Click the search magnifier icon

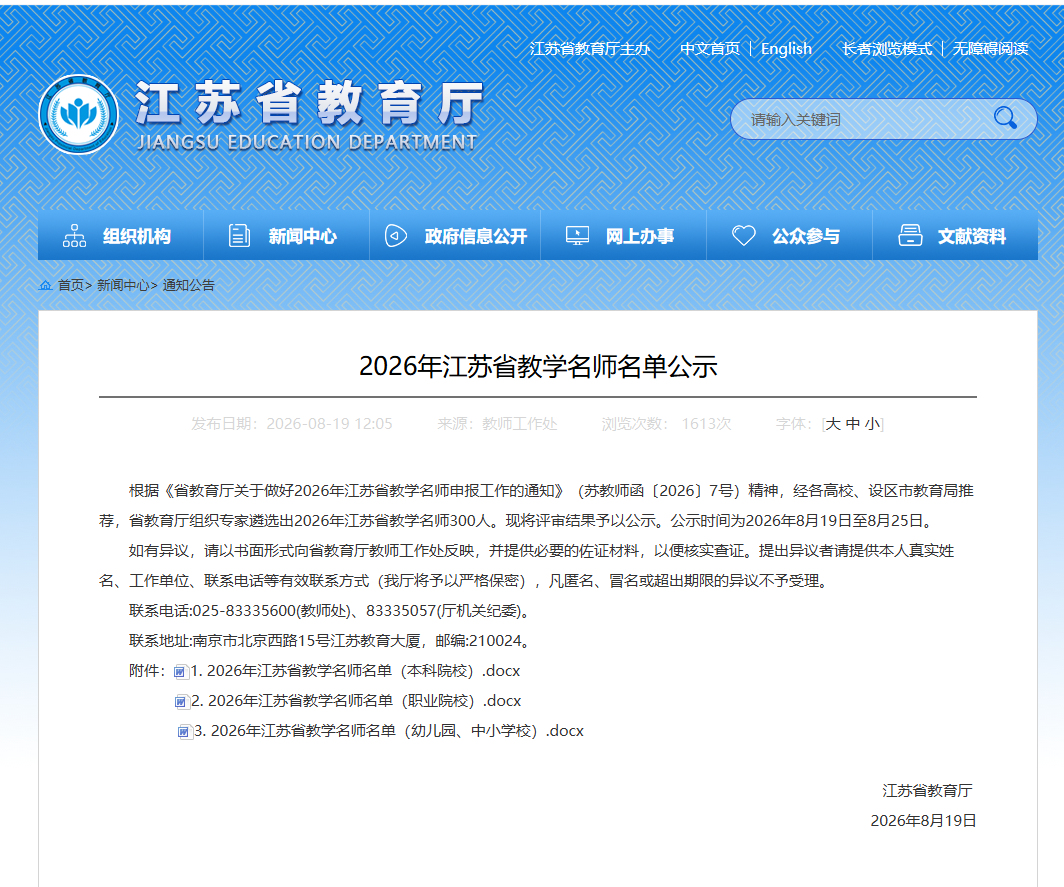pyautogui.click(x=1005, y=118)
